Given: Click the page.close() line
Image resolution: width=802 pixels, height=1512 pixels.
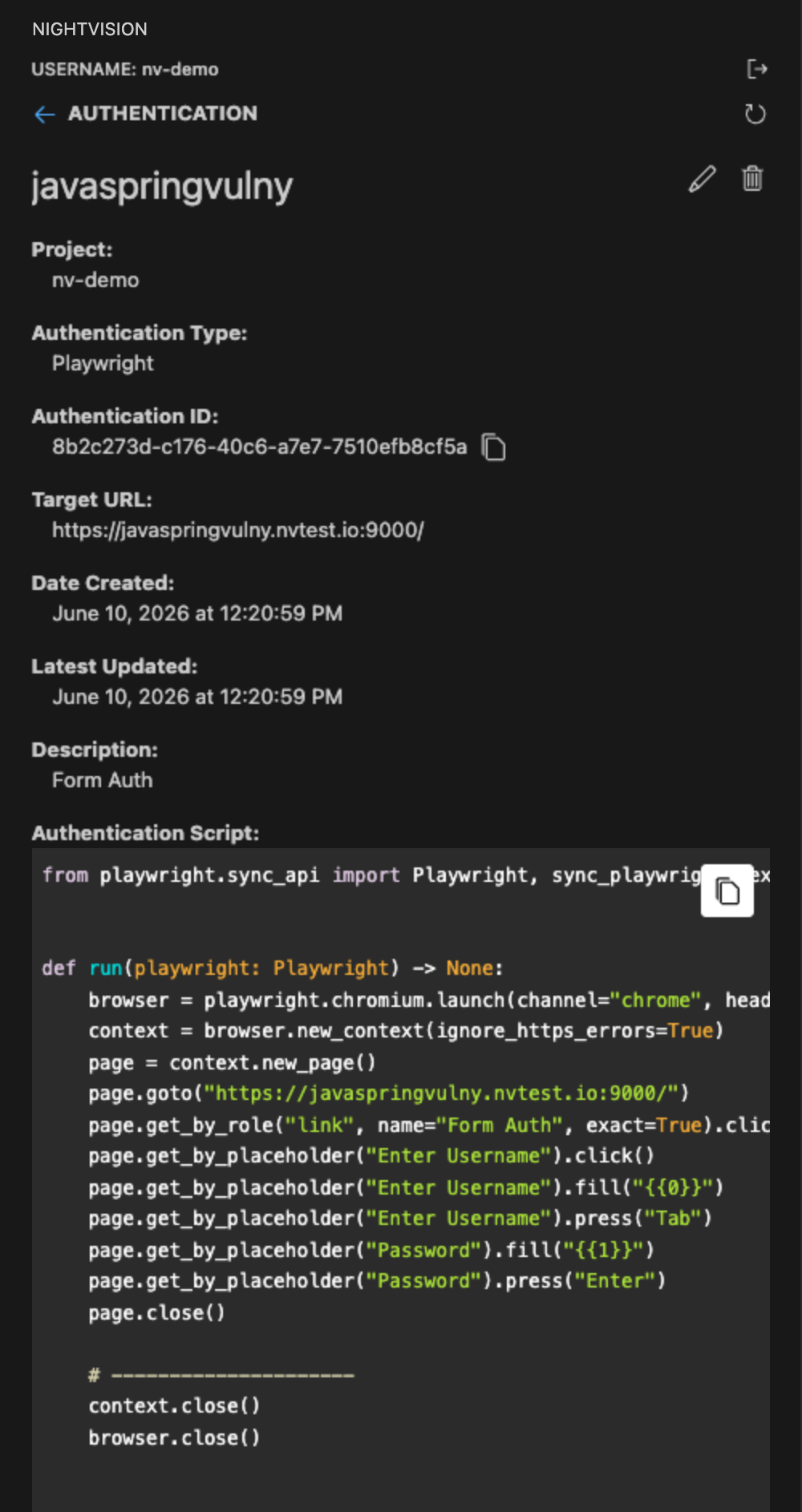Looking at the screenshot, I should tap(156, 1313).
